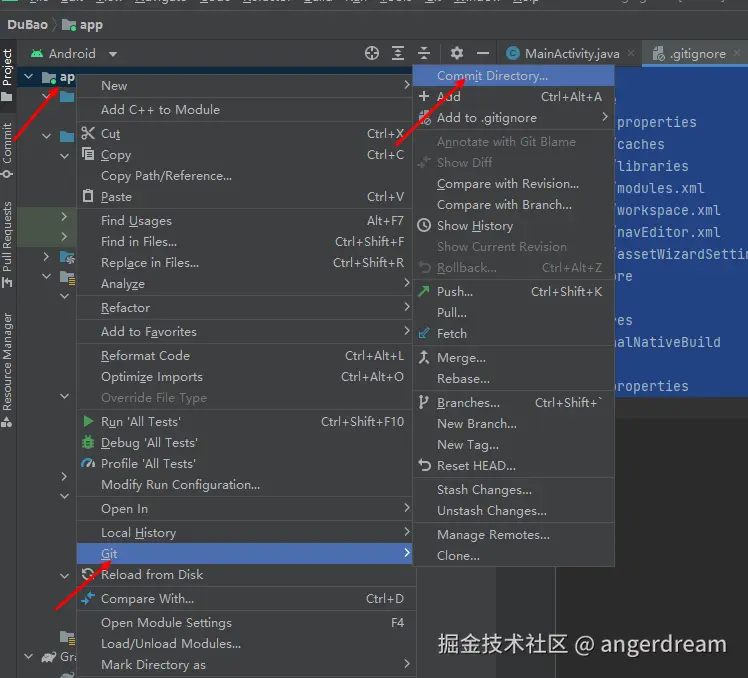The image size is (748, 678).
Task: Open the Analyze submenu
Action: tap(244, 283)
